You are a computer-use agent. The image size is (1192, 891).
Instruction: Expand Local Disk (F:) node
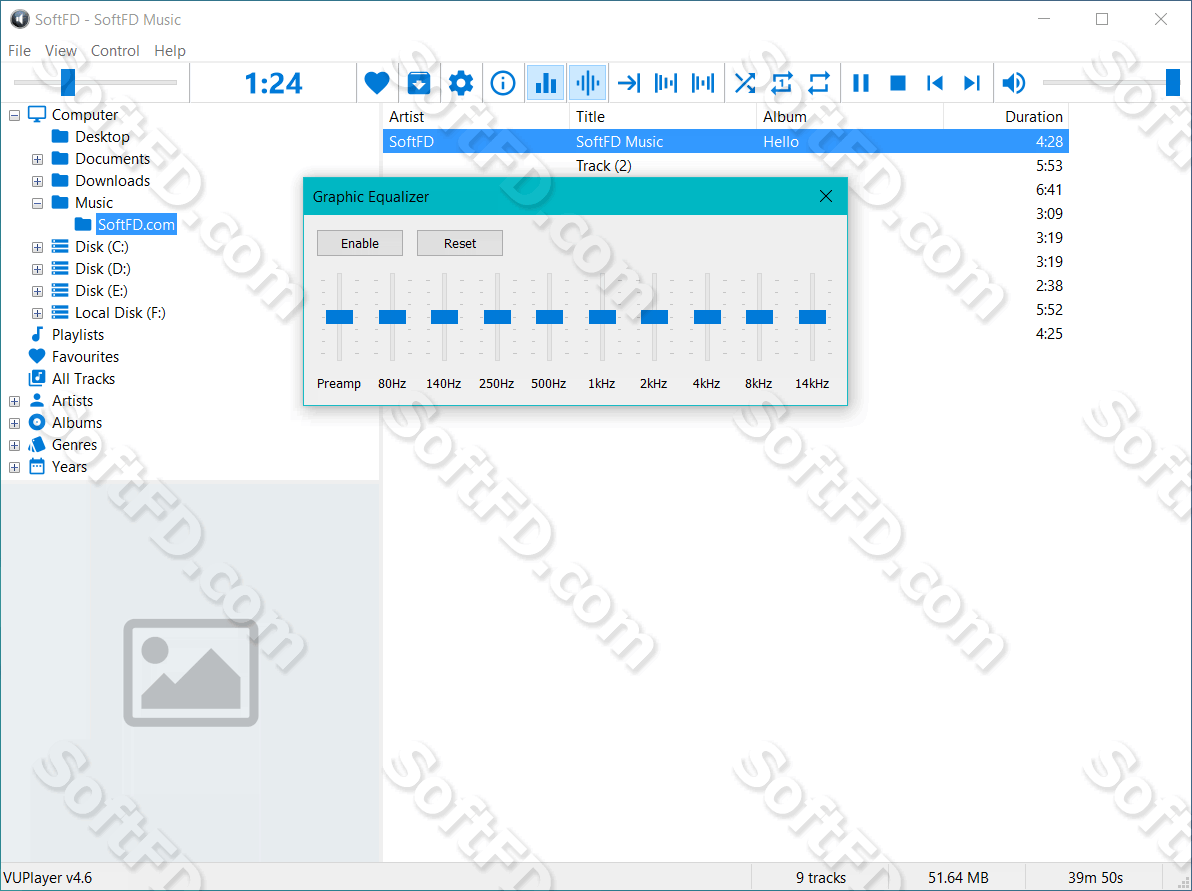click(37, 314)
